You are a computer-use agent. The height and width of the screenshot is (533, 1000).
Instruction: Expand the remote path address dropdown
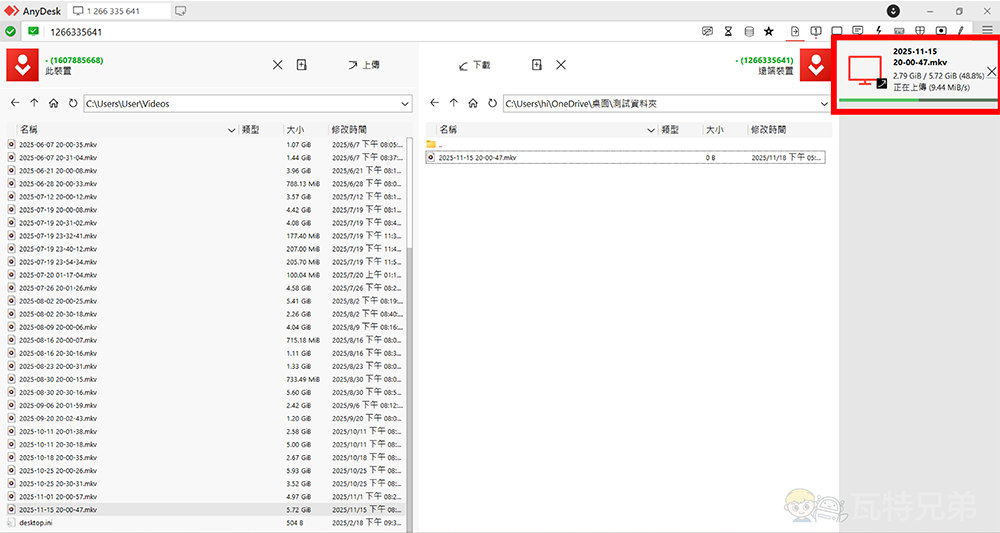click(x=824, y=103)
